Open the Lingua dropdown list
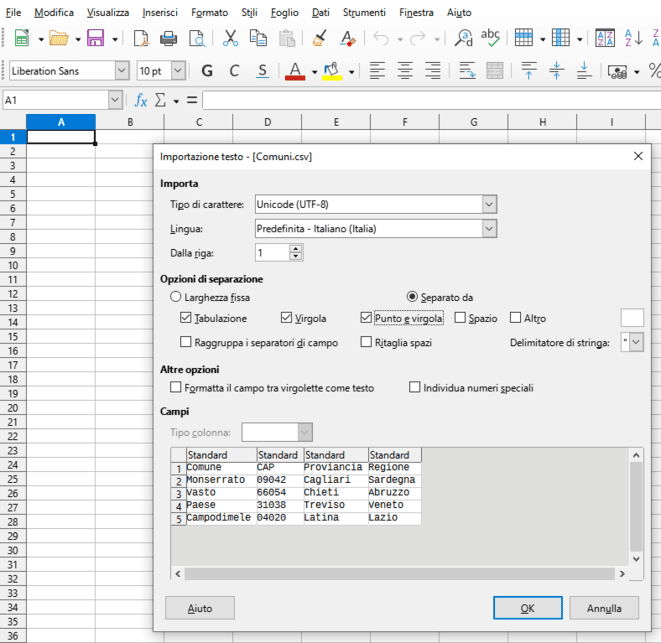Screen dimensions: 661x643 488,229
